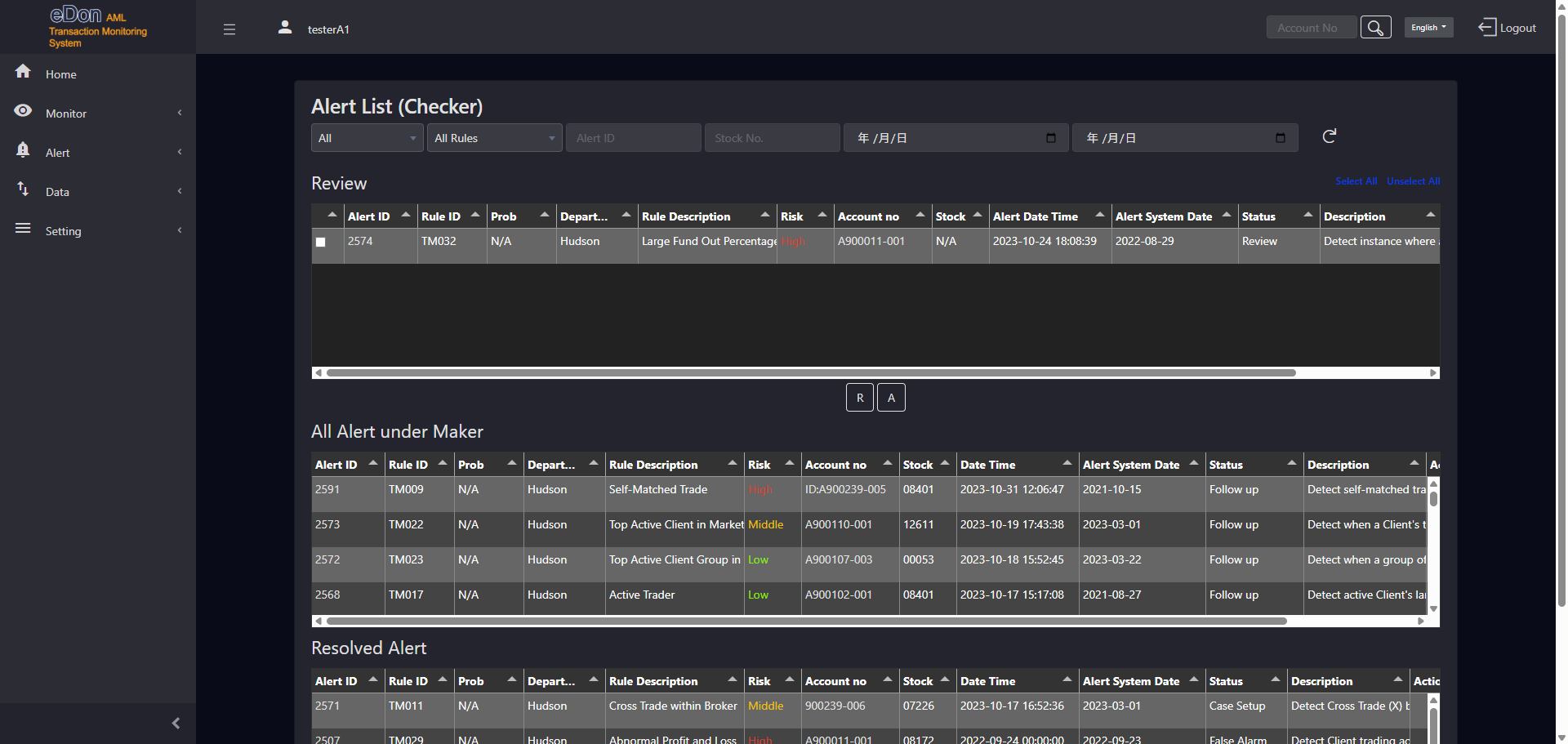The image size is (1568, 744).
Task: Click the Monitor eye icon
Action: (23, 110)
